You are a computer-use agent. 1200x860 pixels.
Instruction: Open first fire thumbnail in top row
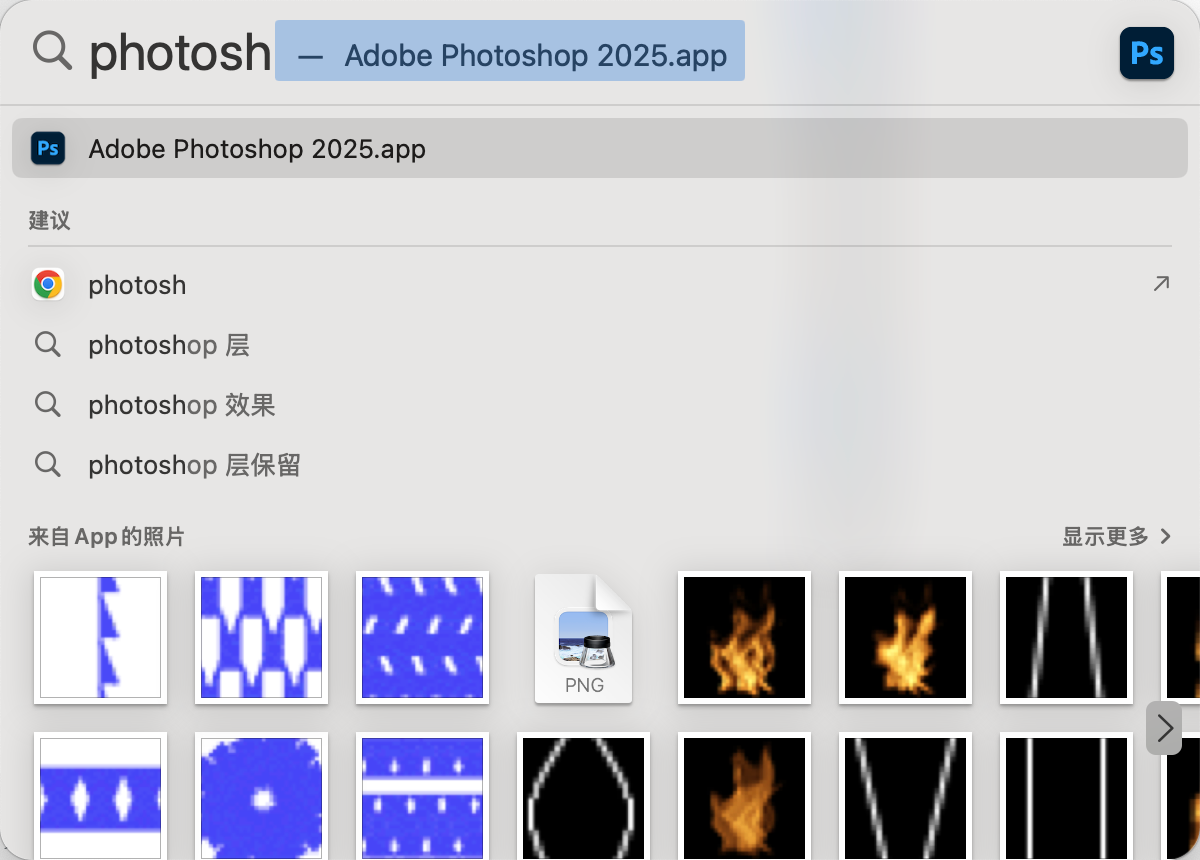(x=744, y=637)
